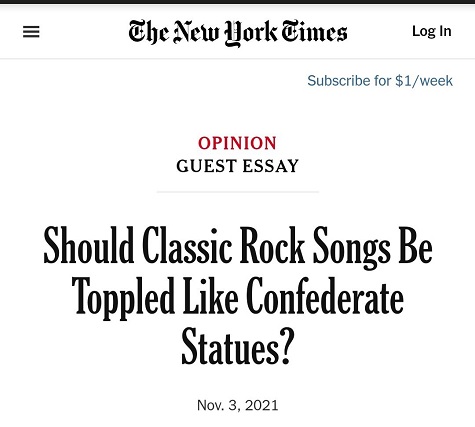Click the word "Statues?" in headline

238,347
